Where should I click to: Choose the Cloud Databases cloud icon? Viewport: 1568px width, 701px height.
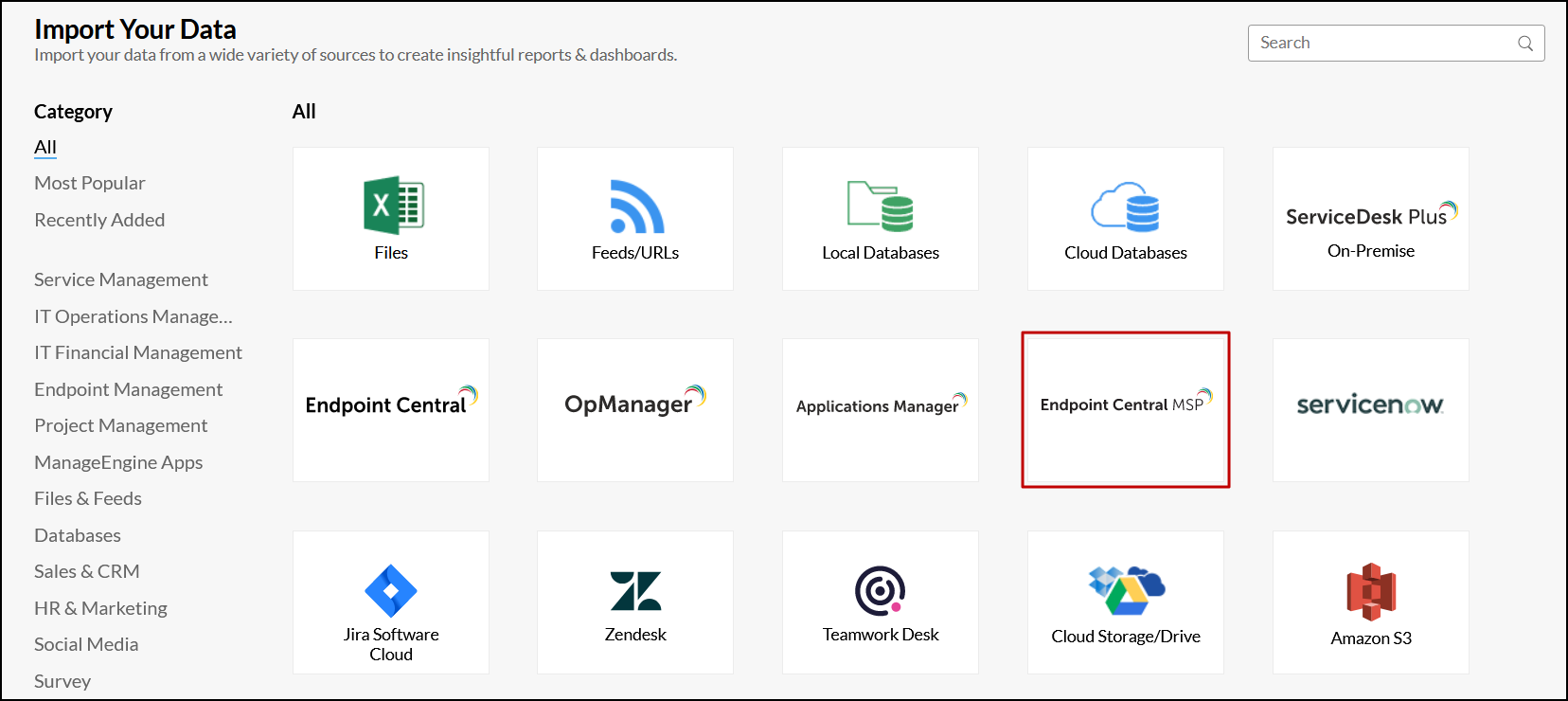pos(1125,207)
